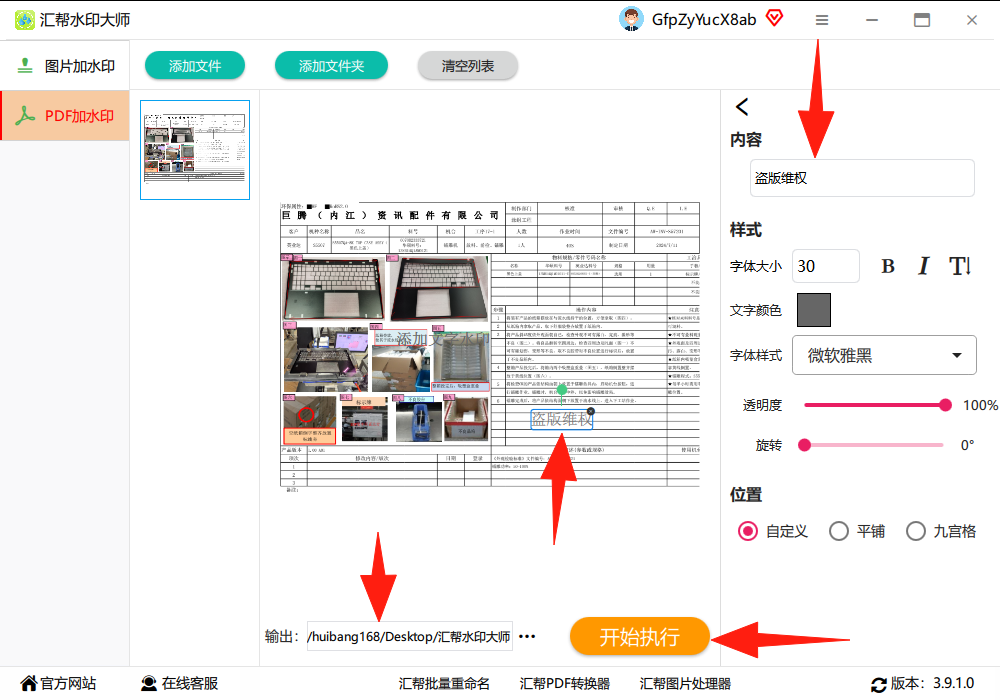The image size is (1000, 700).
Task: Select the 平铺 tiling option
Action: (857, 531)
